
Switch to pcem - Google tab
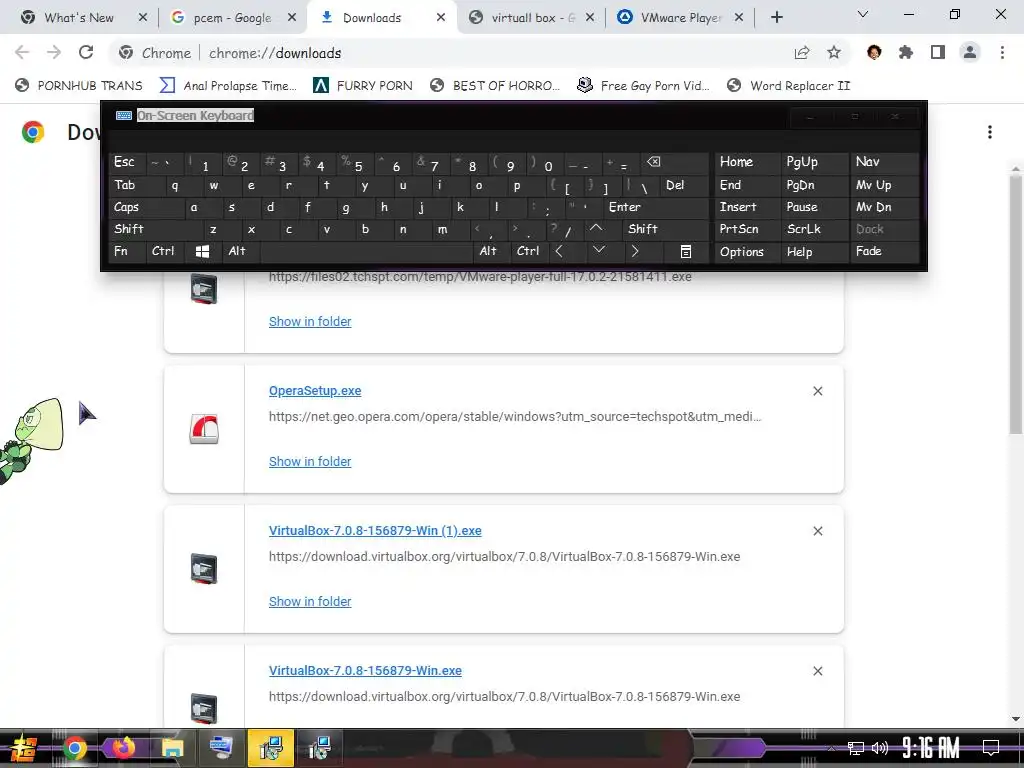pyautogui.click(x=232, y=18)
